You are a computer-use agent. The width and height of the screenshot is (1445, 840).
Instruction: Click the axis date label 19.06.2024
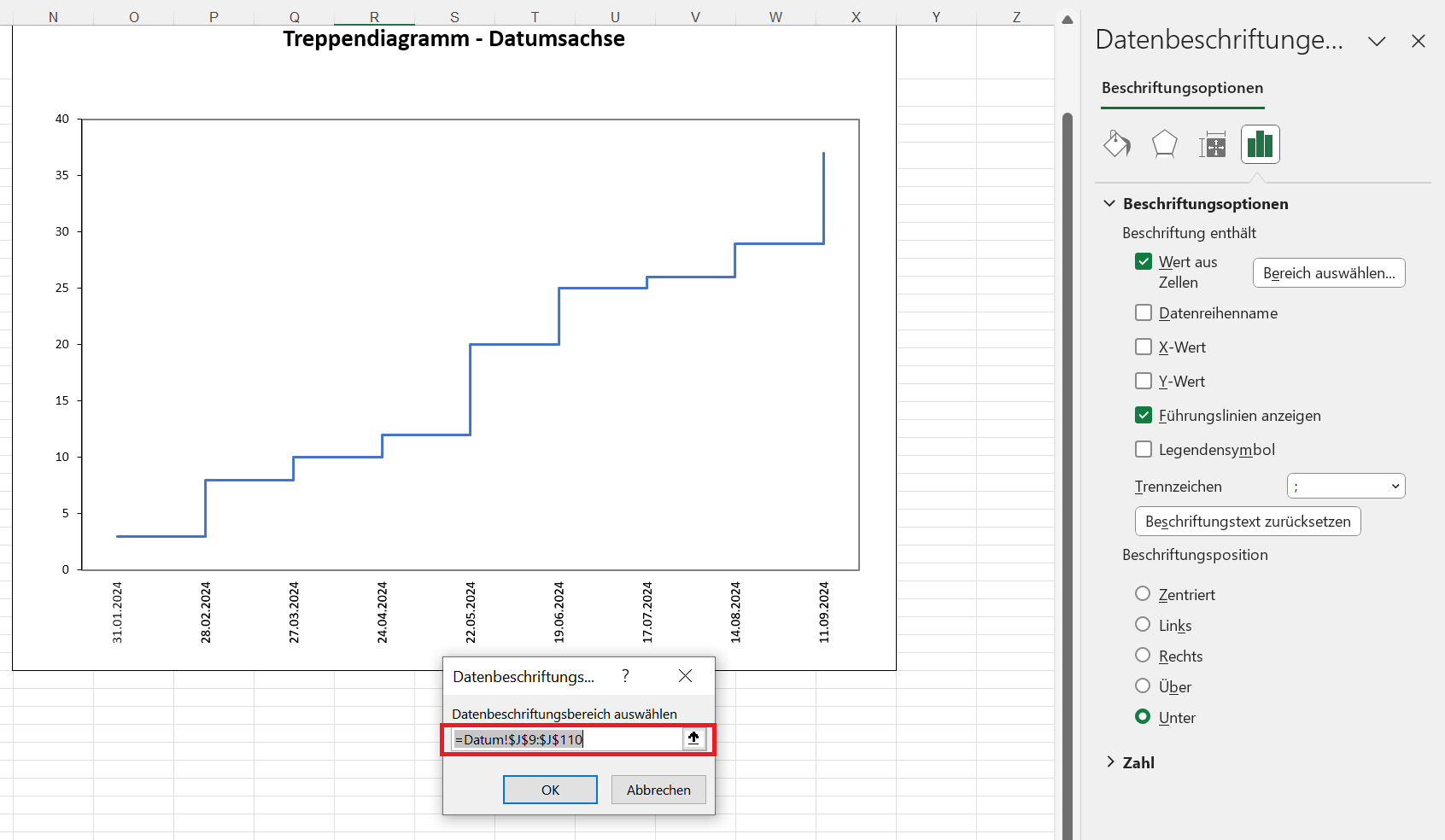[x=559, y=612]
